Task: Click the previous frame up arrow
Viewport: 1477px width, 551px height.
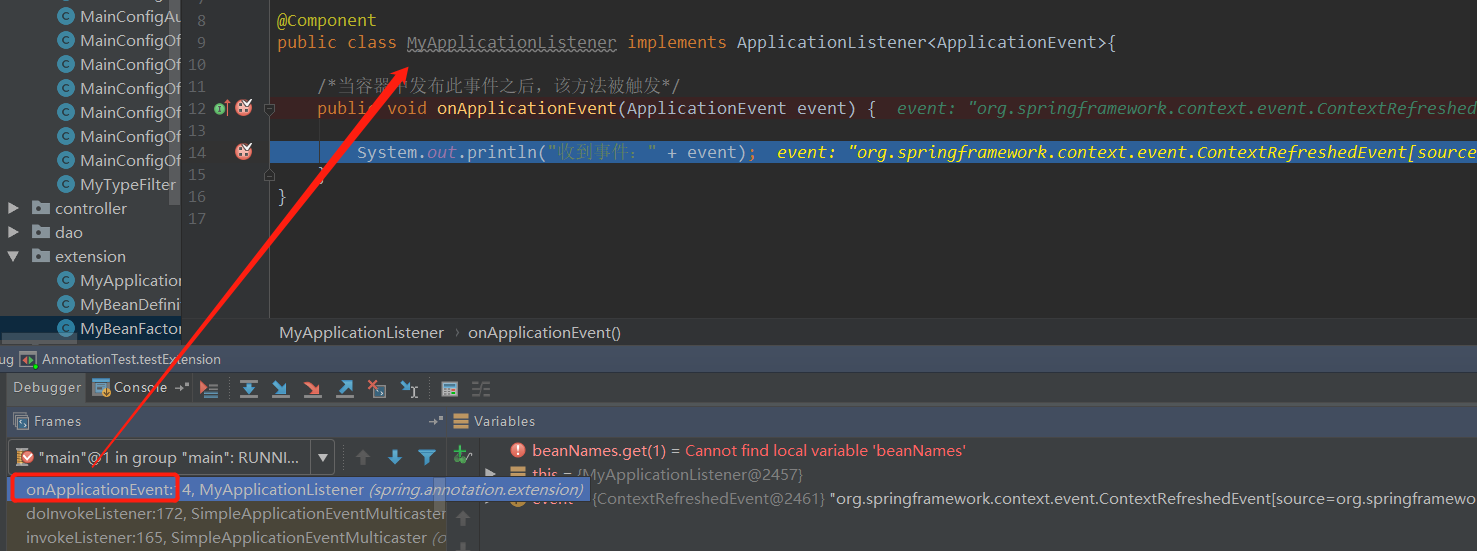Action: [363, 457]
